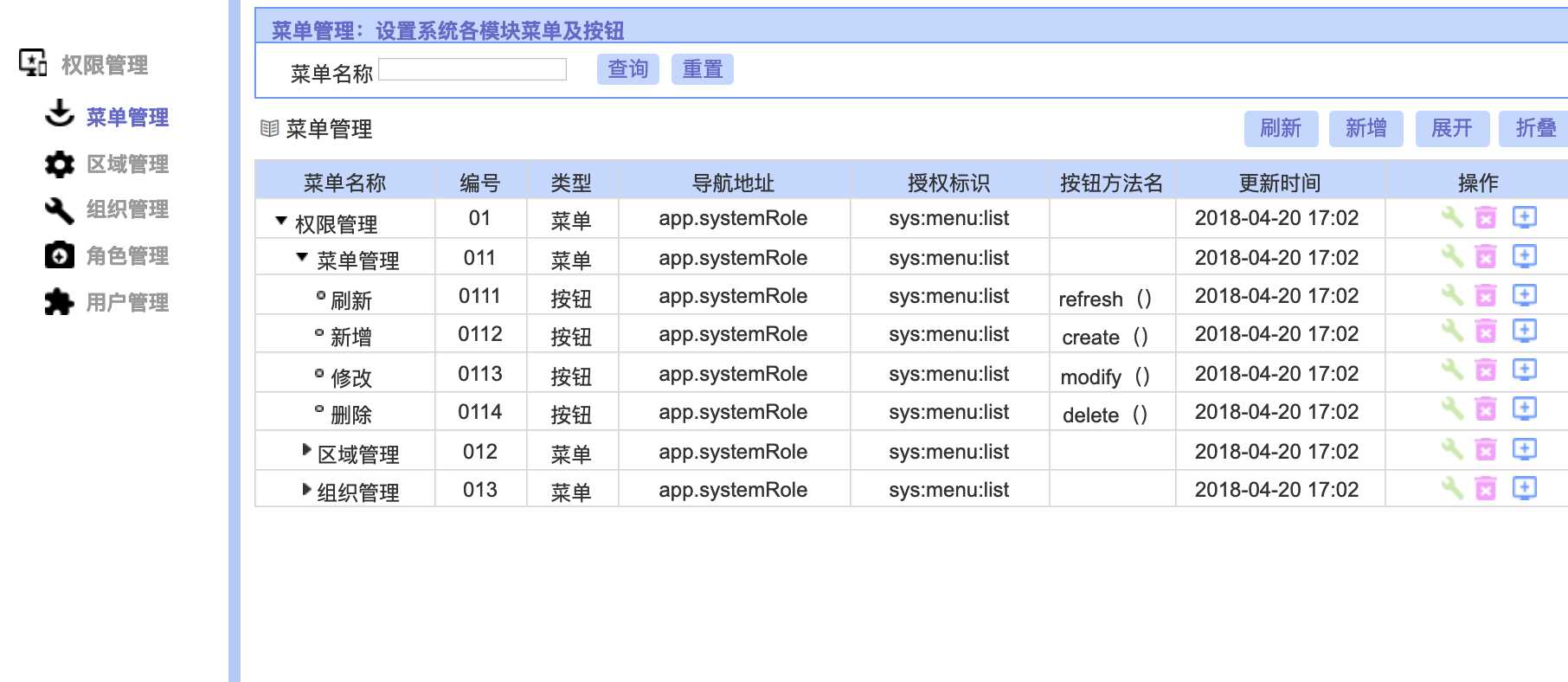Click the delete trash icon for row 011
This screenshot has width=1568, height=682.
(x=1486, y=256)
